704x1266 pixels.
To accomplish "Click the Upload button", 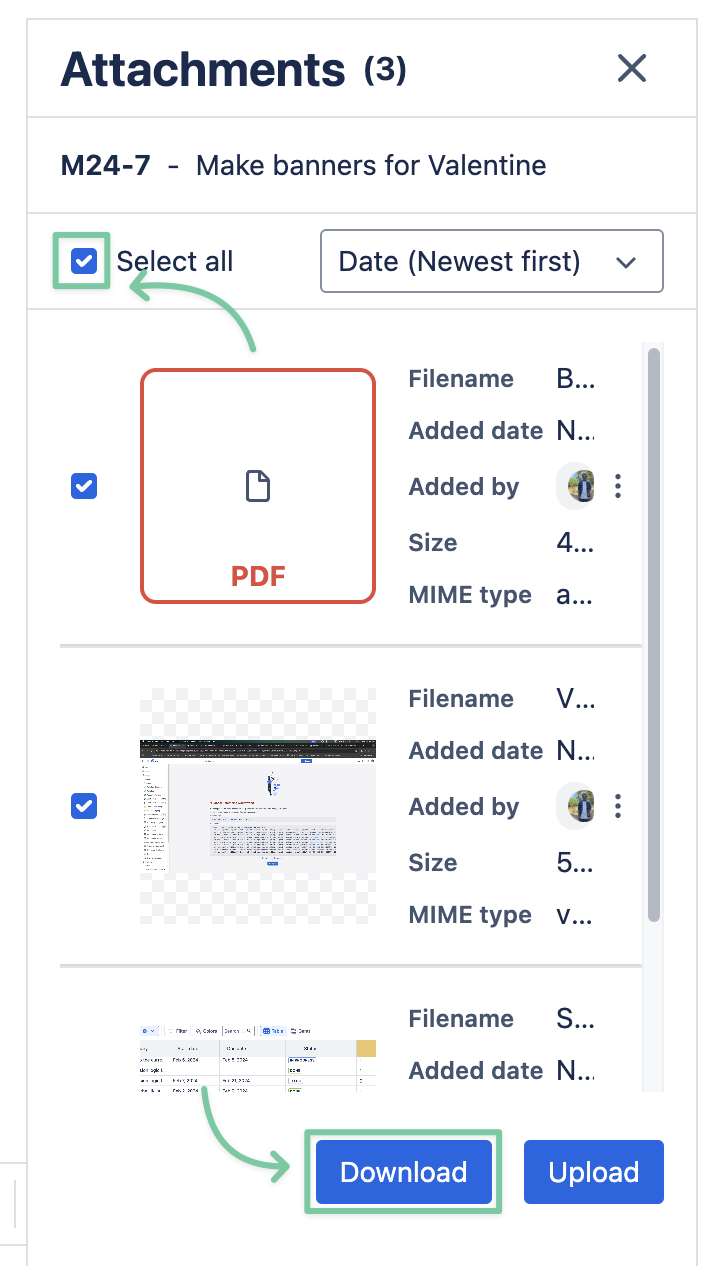I will pos(593,1172).
